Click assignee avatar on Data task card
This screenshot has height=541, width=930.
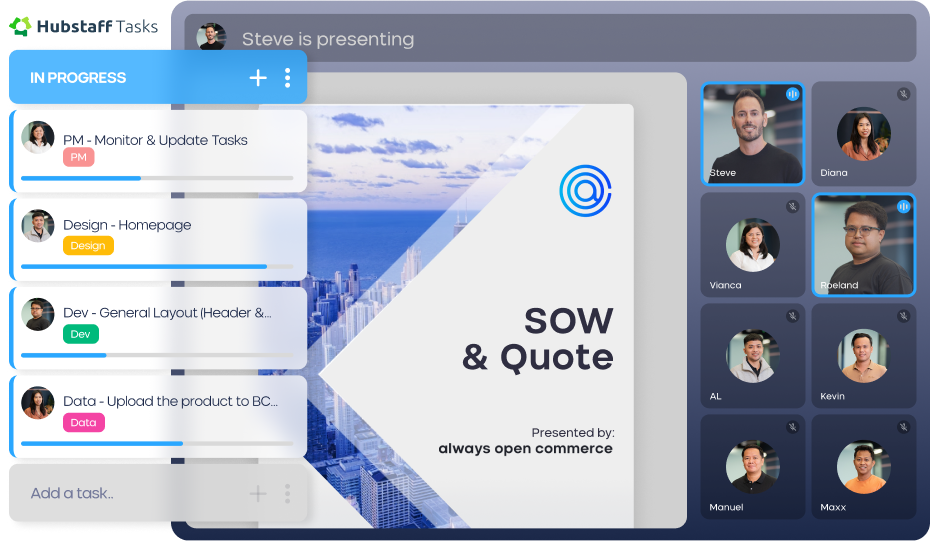(38, 403)
